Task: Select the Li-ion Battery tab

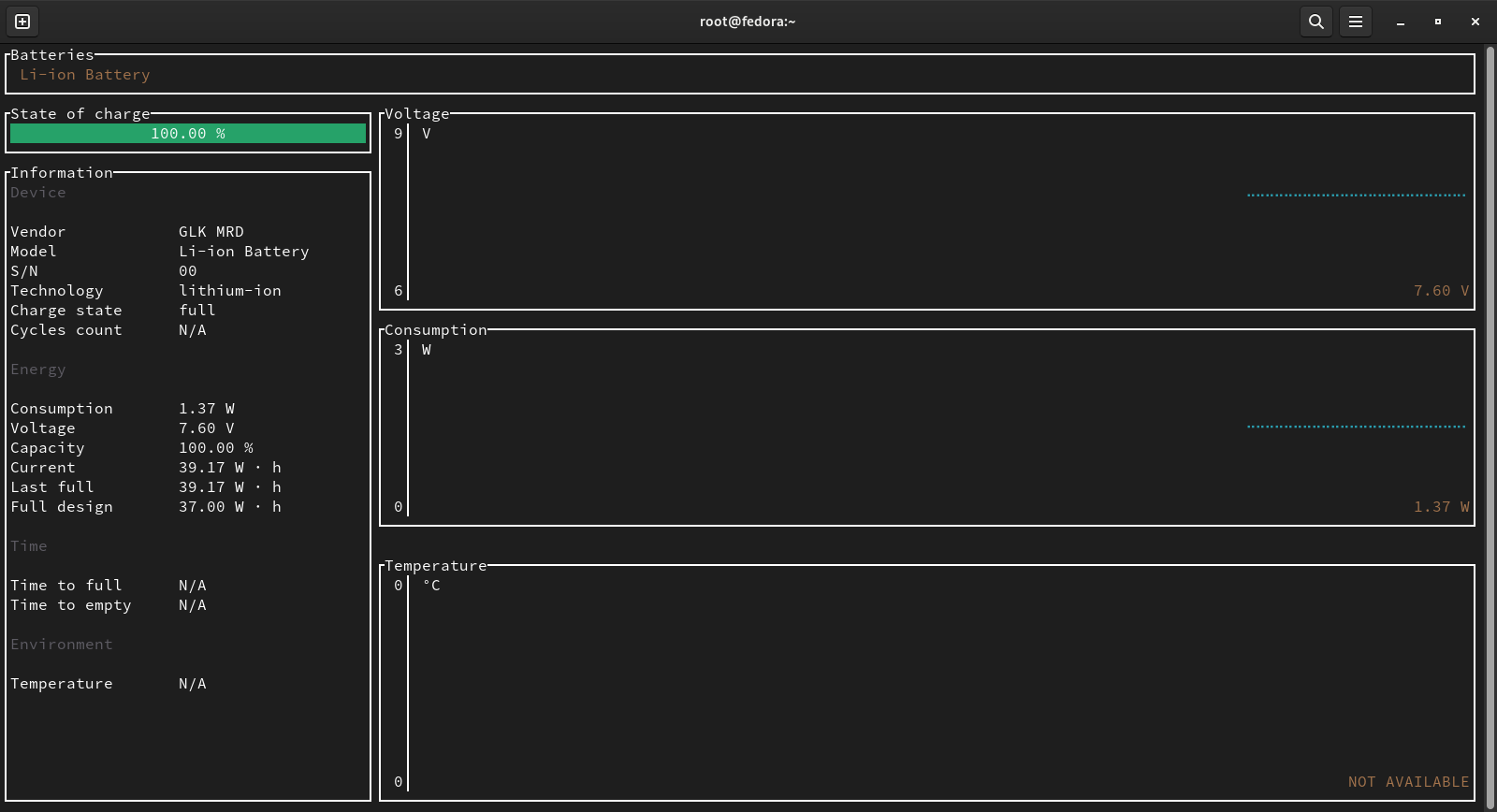Action: [85, 75]
